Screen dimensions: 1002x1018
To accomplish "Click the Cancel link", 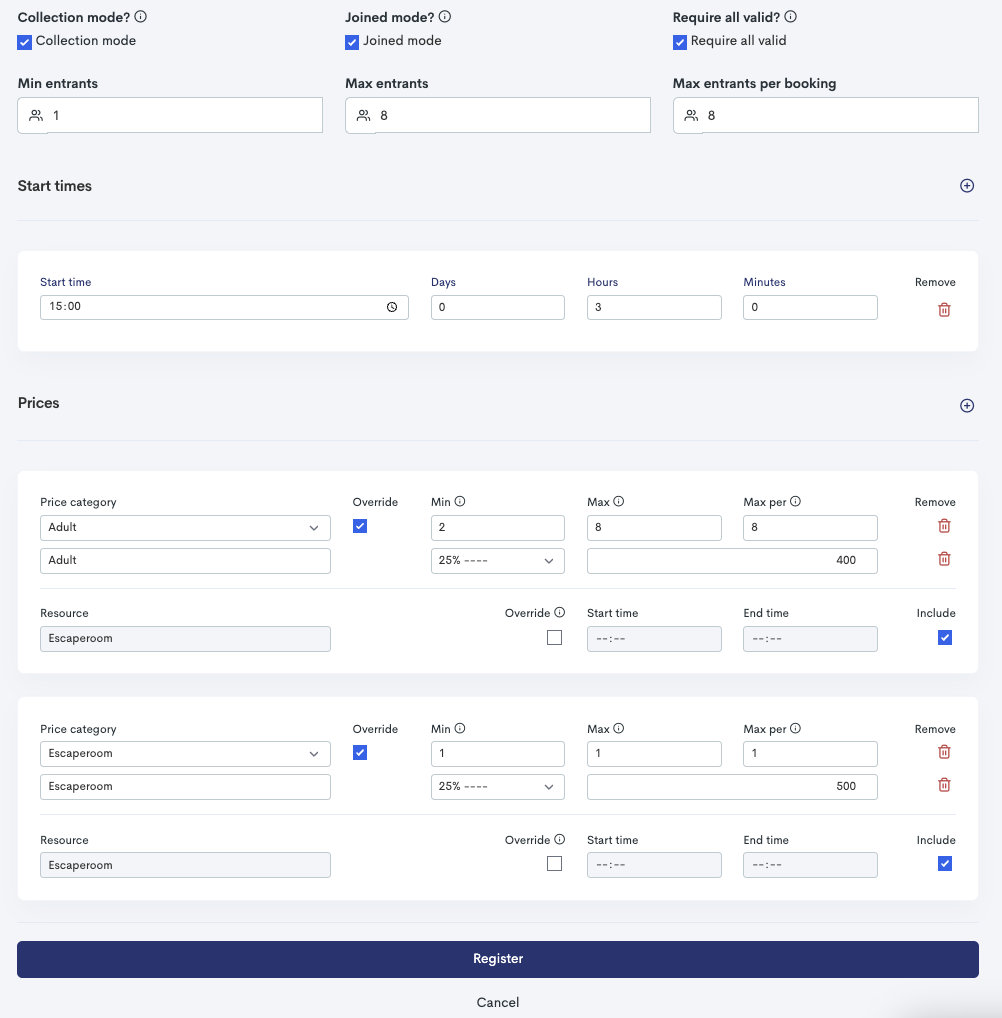I will [497, 1002].
